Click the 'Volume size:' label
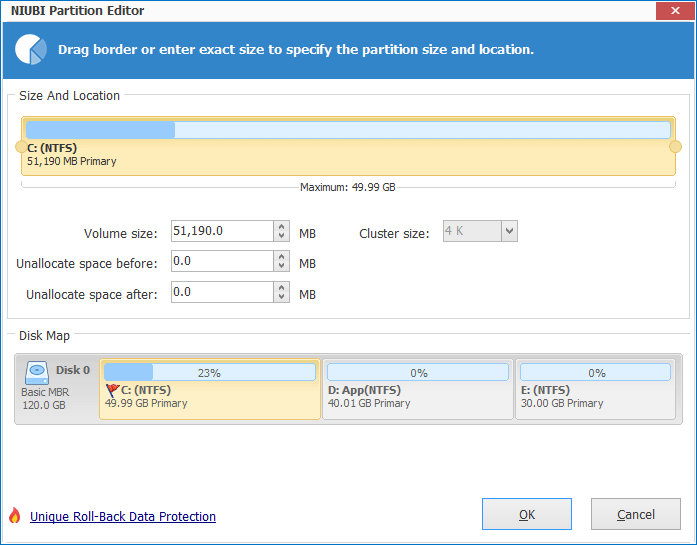Screen dimensions: 697x545 coord(120,234)
